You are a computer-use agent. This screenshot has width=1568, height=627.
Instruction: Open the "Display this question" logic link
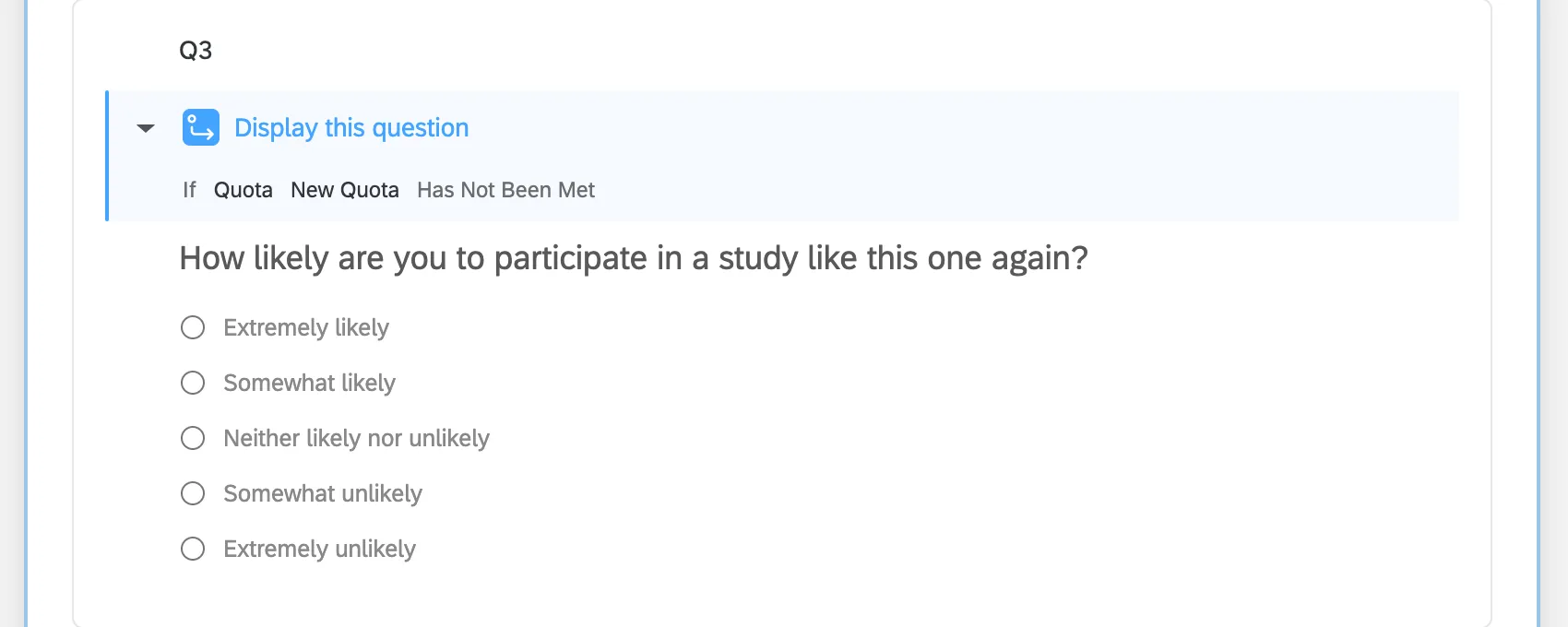[351, 127]
